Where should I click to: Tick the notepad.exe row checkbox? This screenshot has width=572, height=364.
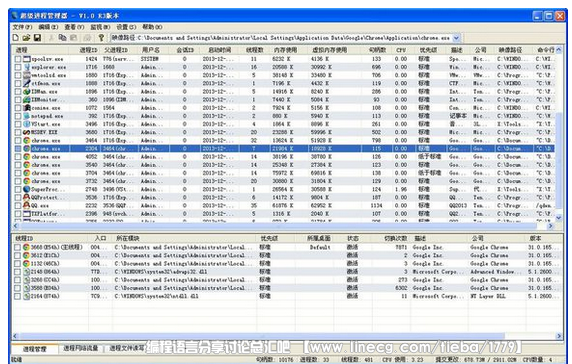[x=18, y=116]
